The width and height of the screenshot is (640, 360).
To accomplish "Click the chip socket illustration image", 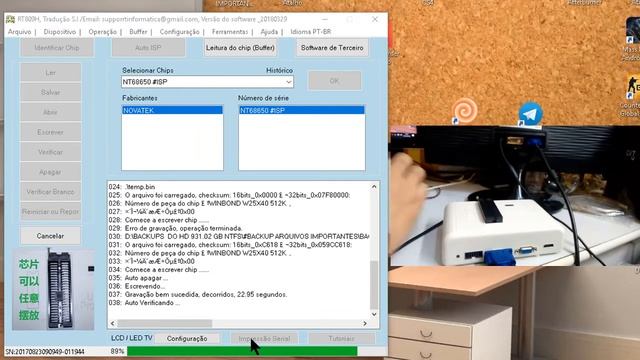I will tap(53, 289).
